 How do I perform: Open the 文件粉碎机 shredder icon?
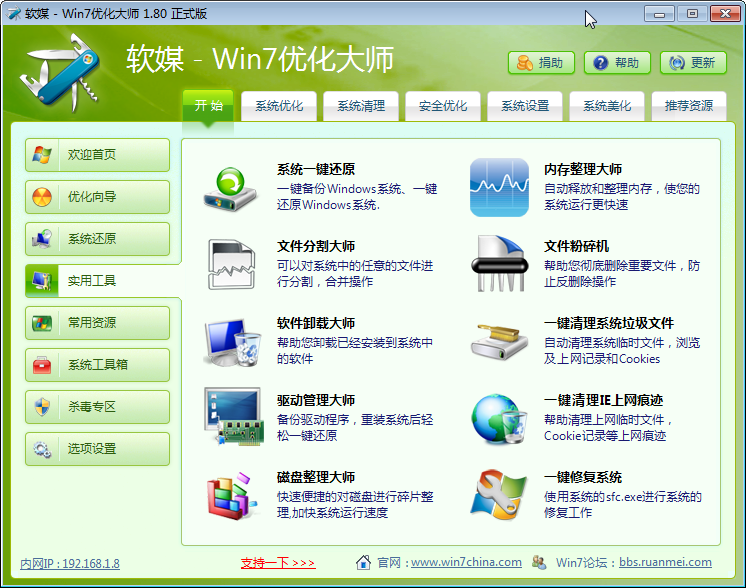(x=500, y=263)
